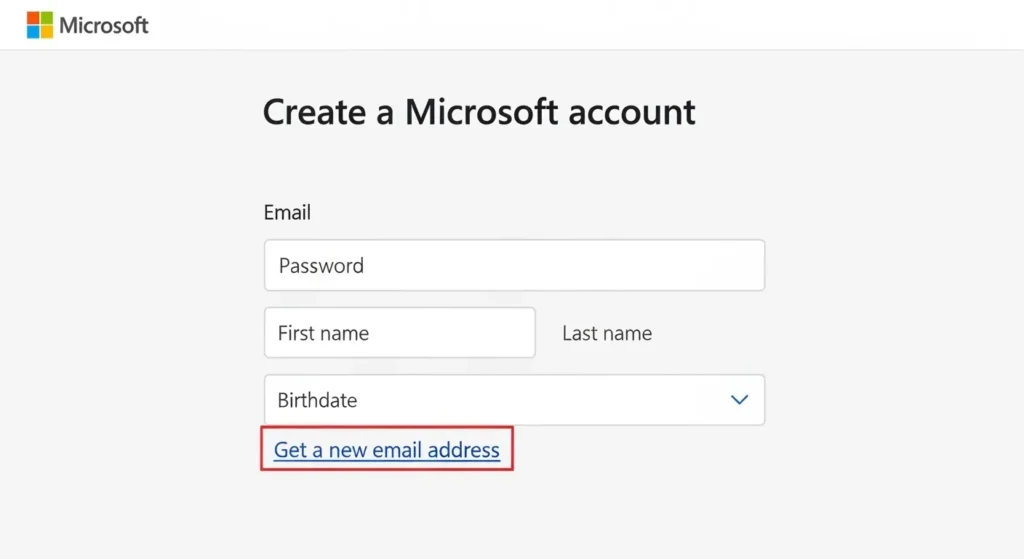Click the Last name field label

(x=607, y=333)
